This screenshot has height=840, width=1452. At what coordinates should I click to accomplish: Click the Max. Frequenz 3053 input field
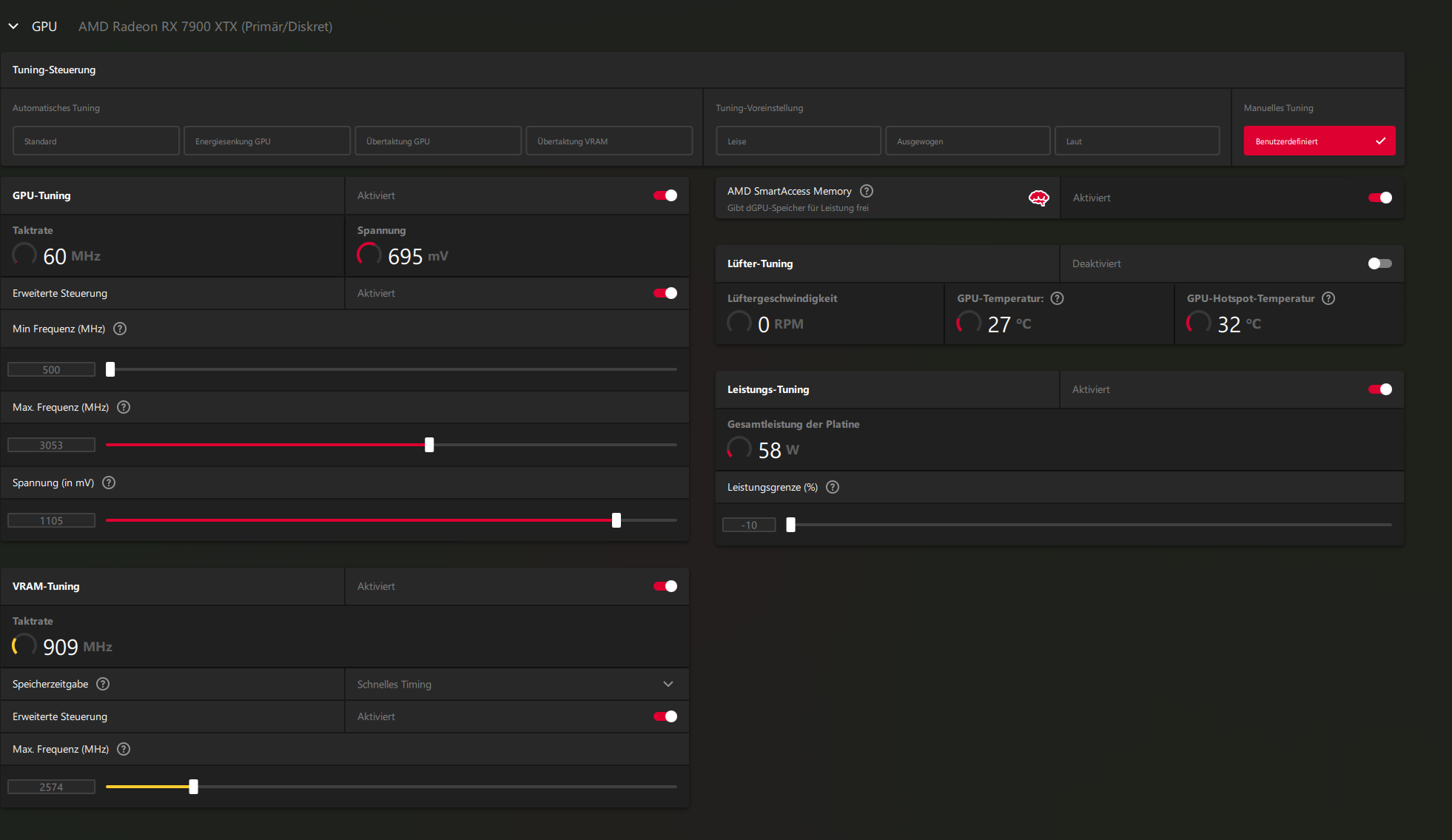tap(51, 445)
